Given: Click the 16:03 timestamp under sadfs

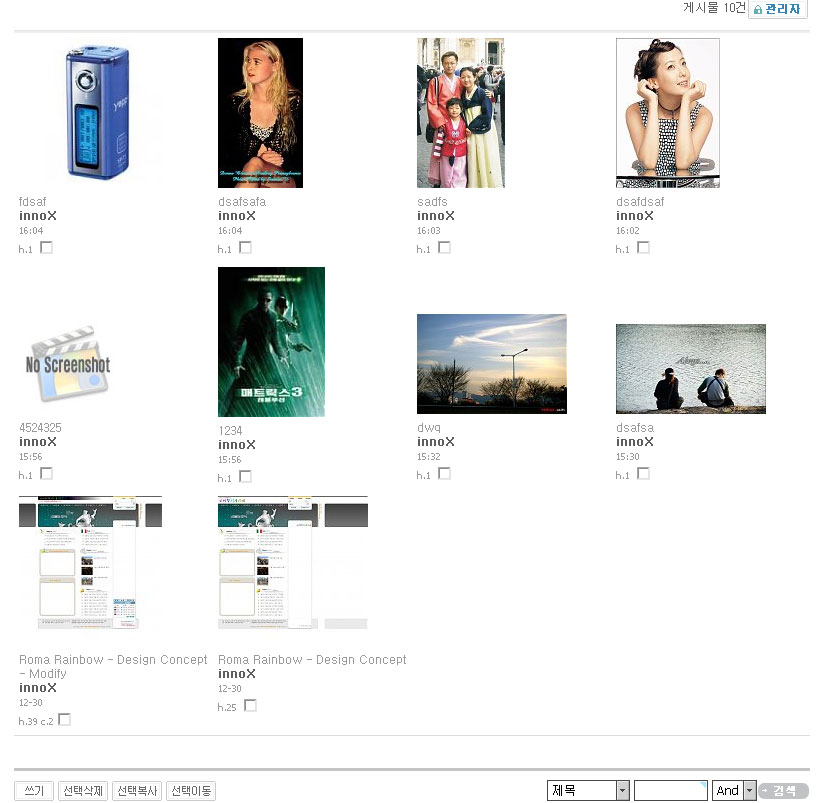Looking at the screenshot, I should (429, 231).
